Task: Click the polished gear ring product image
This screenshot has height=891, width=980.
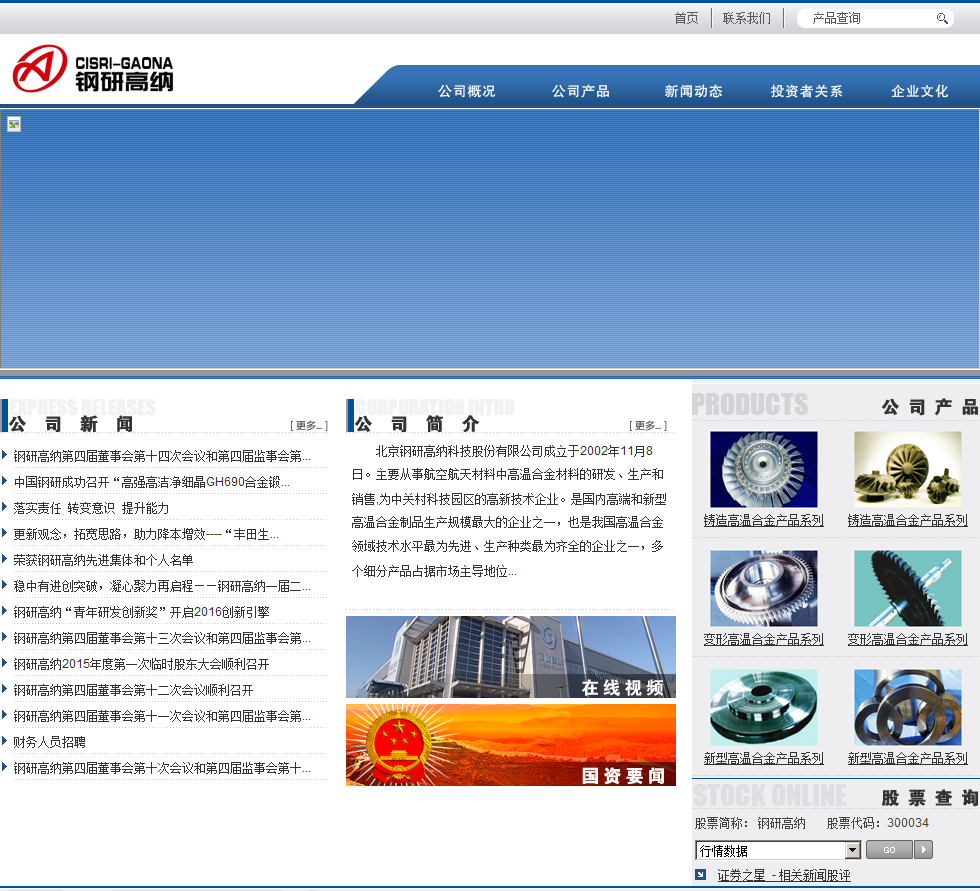Action: [x=764, y=588]
